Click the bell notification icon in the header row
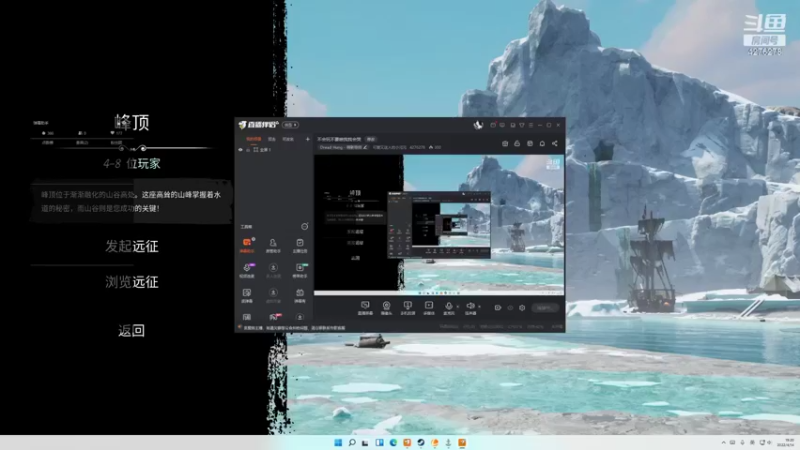Screen dimensions: 800x450 (542, 144)
